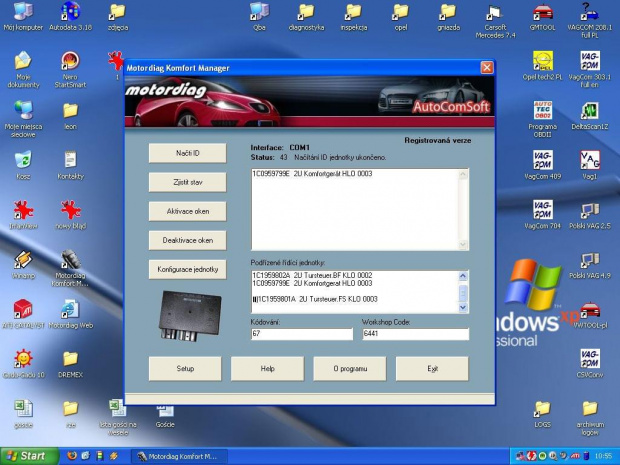
Task: Launch VAGCOM 208.1 full PL
Action: (590, 21)
